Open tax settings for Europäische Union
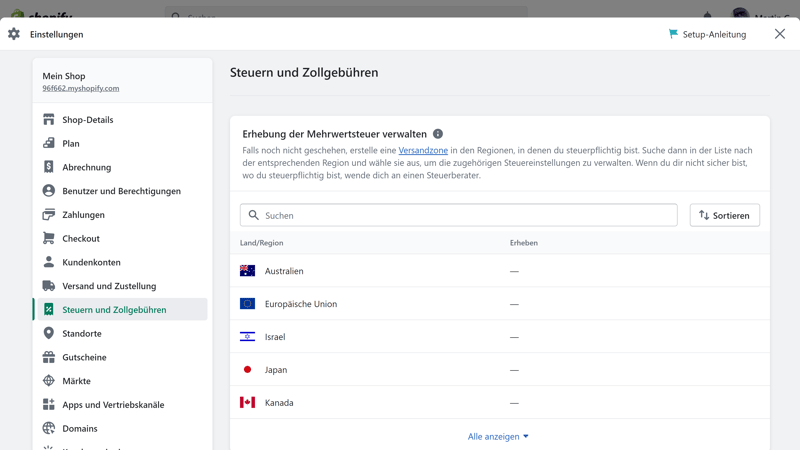800x450 pixels. [x=301, y=304]
